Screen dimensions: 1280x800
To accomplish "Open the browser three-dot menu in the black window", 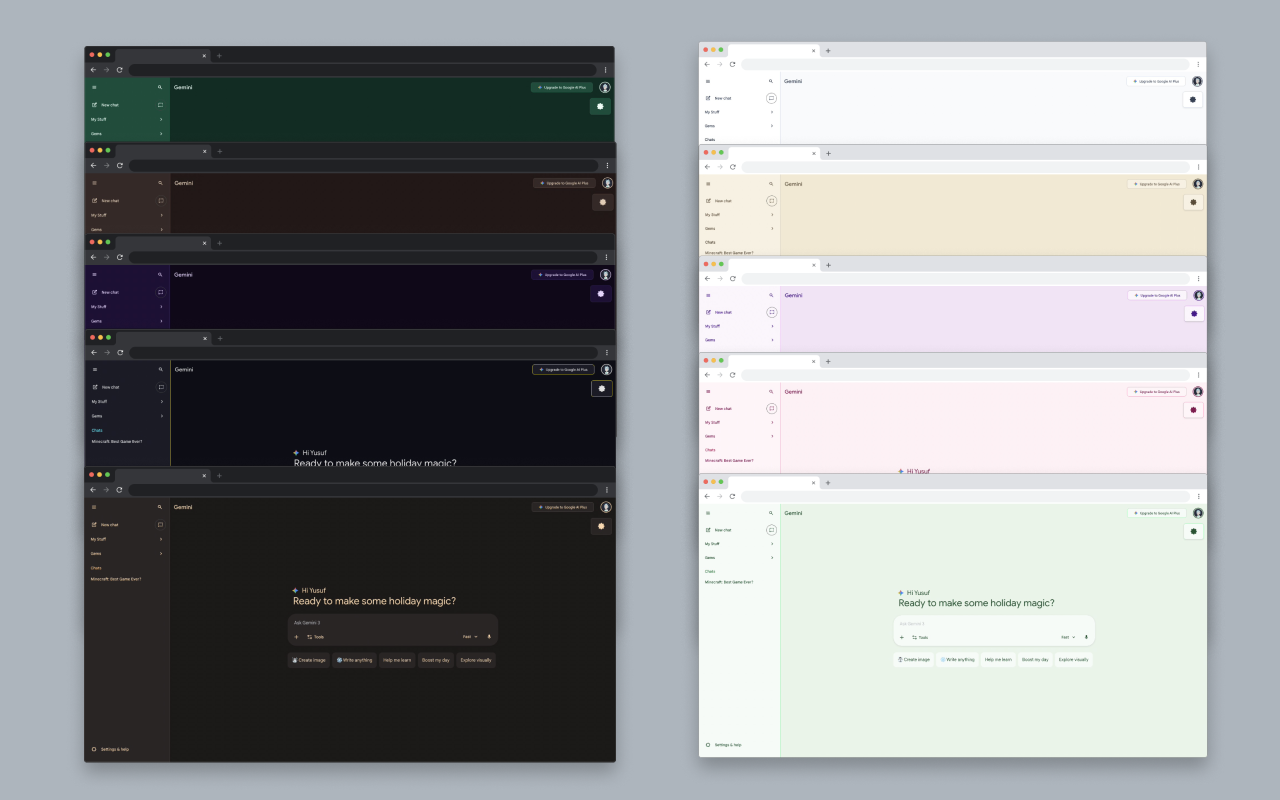I will tap(606, 490).
